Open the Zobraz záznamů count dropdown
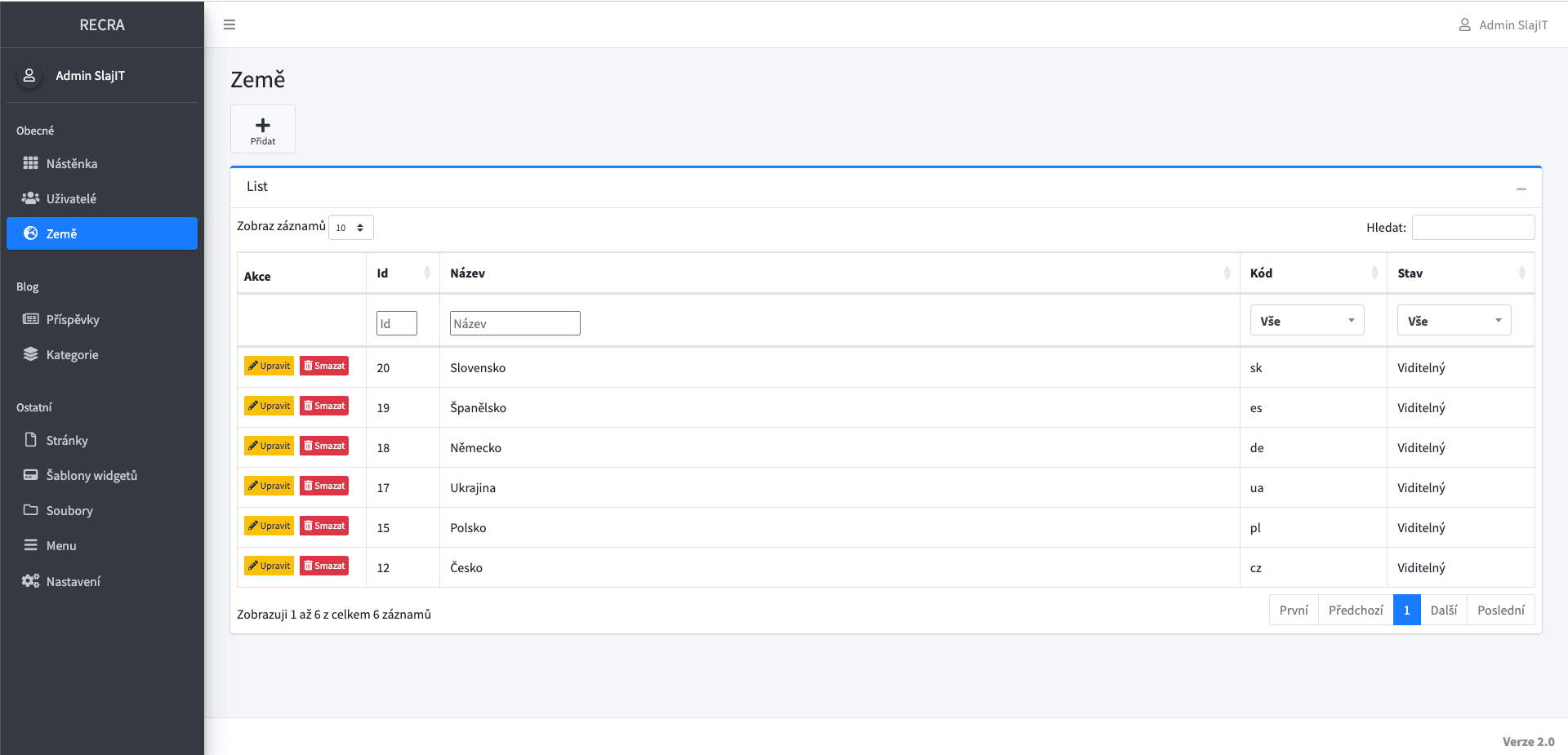 tap(350, 228)
